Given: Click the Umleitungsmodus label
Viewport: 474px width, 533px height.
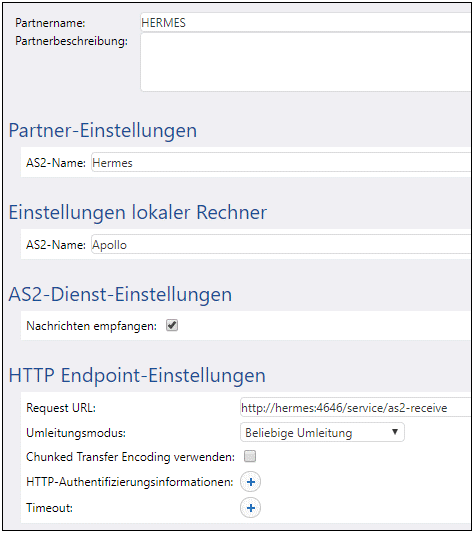Looking at the screenshot, I should point(76,433).
